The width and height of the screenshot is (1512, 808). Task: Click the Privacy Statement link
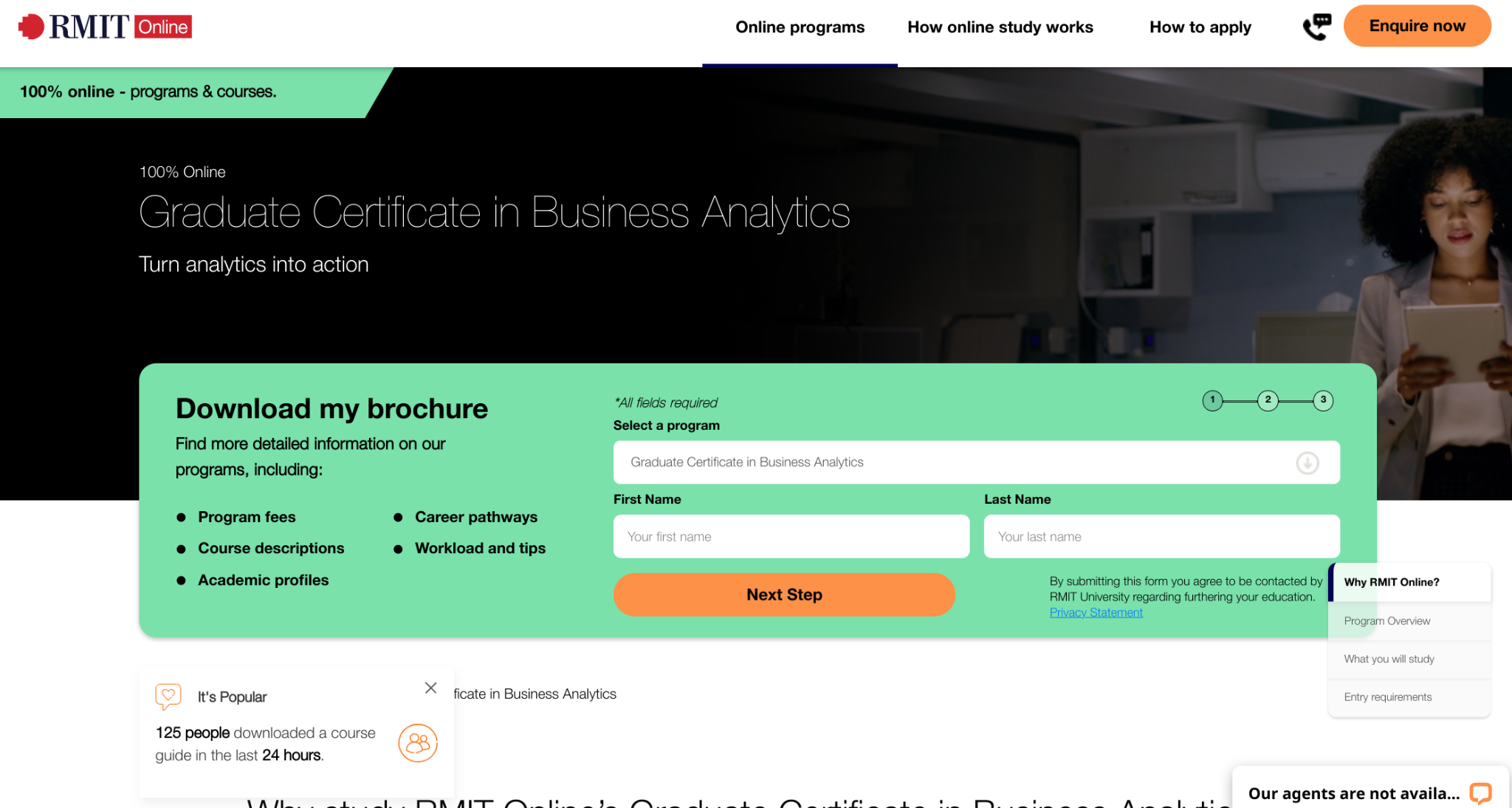pyautogui.click(x=1095, y=612)
